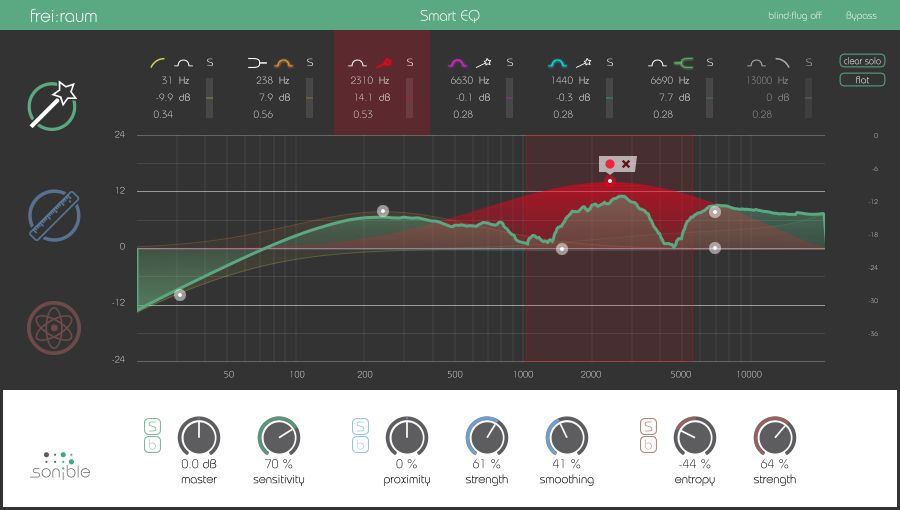Select orange bell filter icon for 238 Hz band
Image resolution: width=900 pixels, height=510 pixels.
(283, 62)
